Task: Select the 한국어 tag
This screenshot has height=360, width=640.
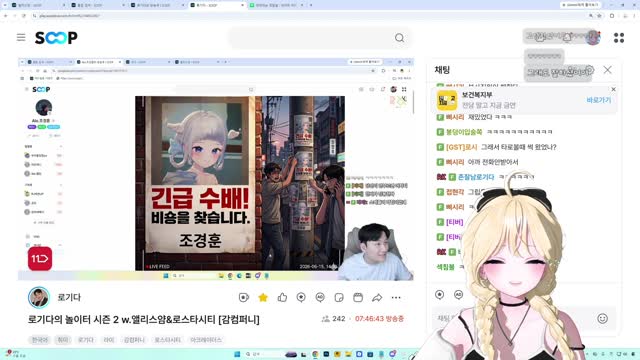Action: pyautogui.click(x=40, y=340)
